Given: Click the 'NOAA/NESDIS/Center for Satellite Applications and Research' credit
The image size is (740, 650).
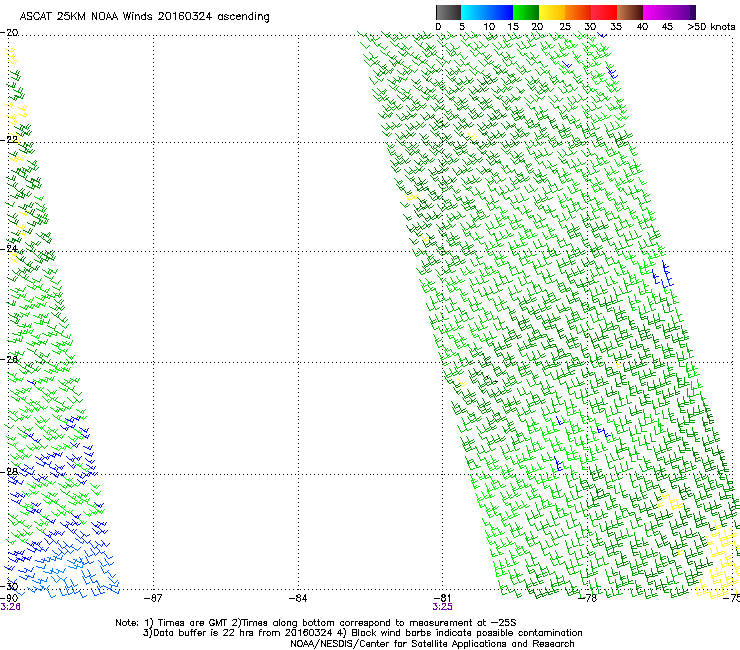Looking at the screenshot, I should [432, 644].
